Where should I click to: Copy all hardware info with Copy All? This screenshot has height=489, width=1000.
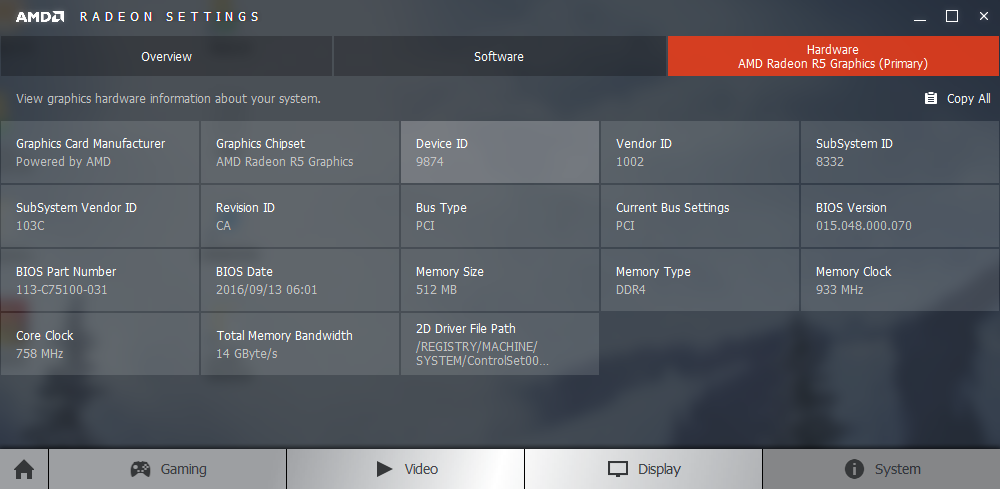tap(957, 98)
